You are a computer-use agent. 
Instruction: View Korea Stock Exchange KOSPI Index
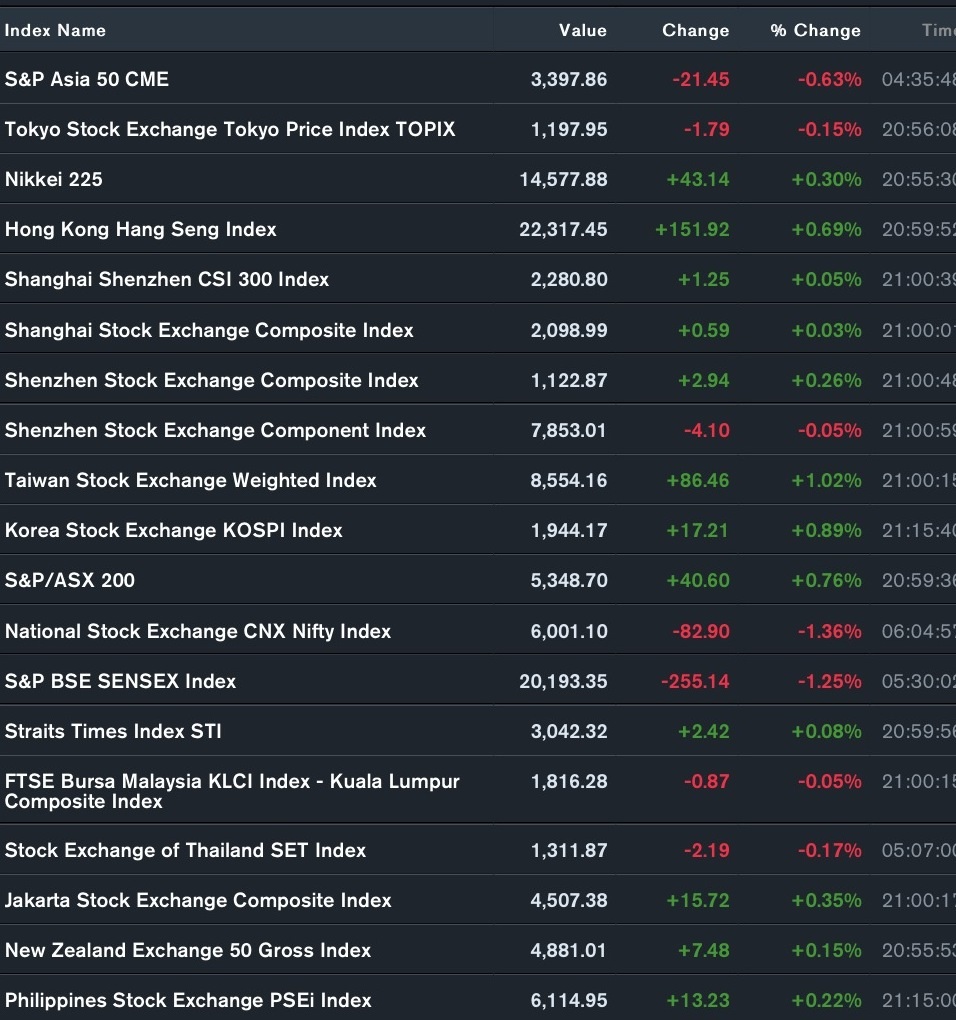[174, 530]
